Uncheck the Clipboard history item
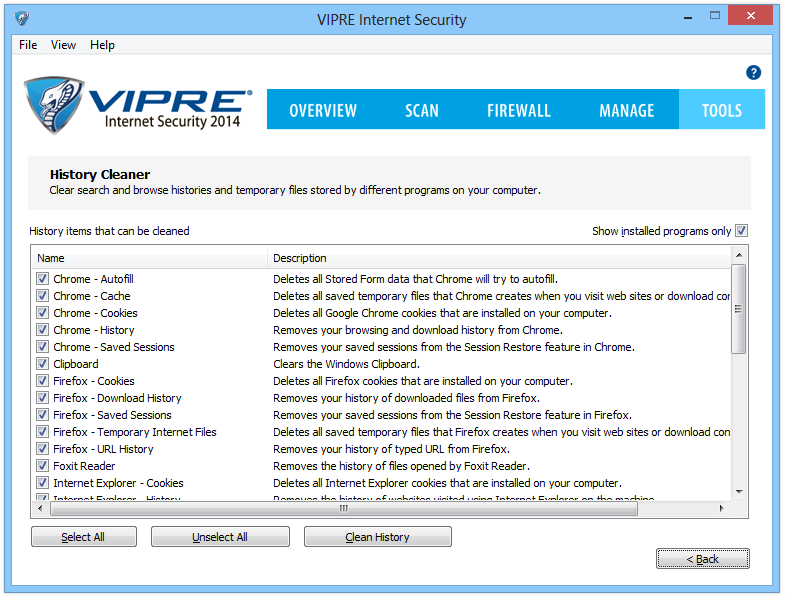The height and width of the screenshot is (597, 785). (43, 364)
